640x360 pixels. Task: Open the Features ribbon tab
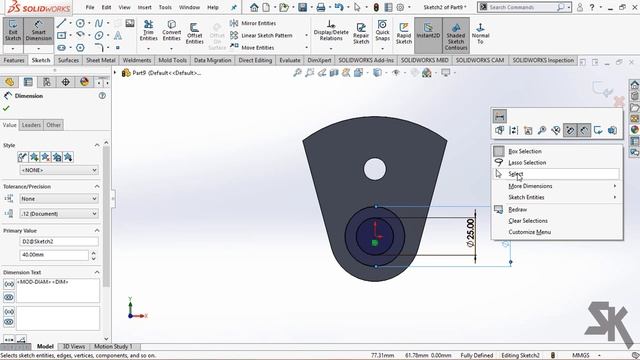pyautogui.click(x=14, y=60)
